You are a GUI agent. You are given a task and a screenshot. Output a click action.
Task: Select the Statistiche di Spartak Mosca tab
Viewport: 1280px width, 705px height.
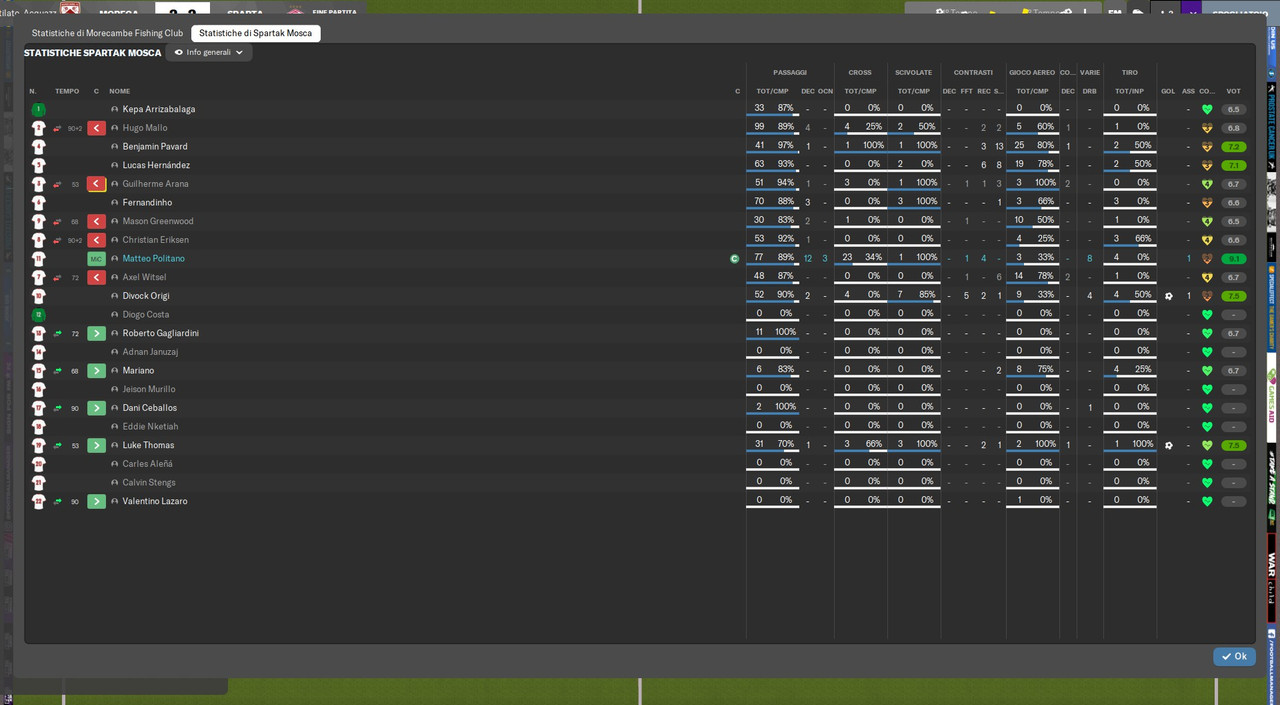click(x=255, y=33)
